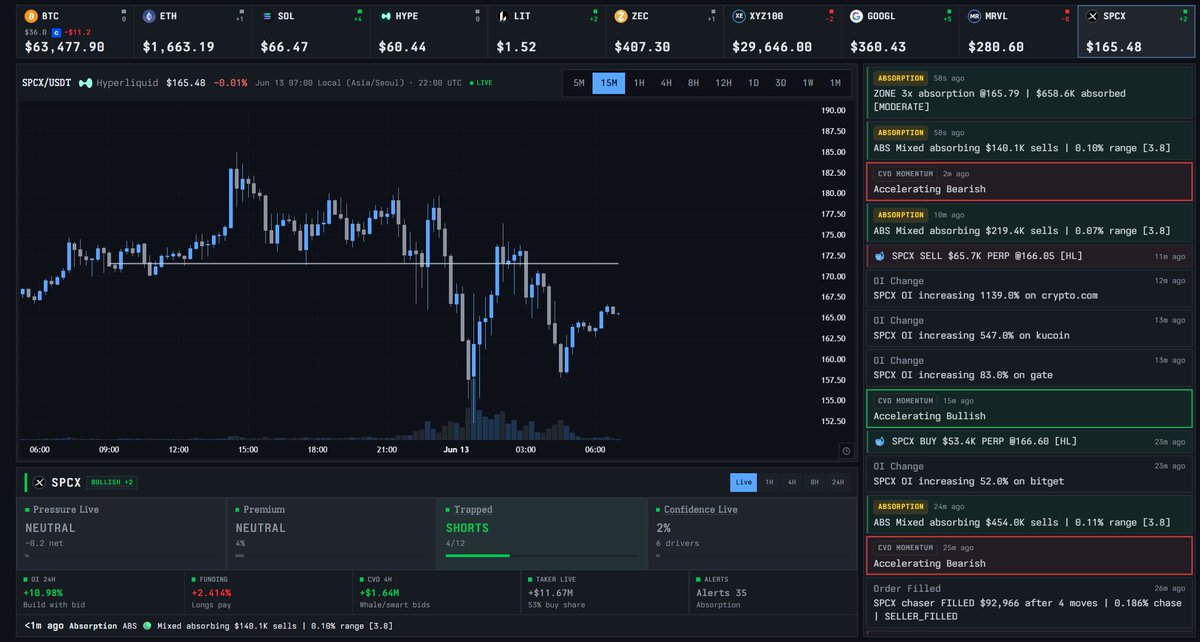Open the SOL $66.47 ticker card

pos(311,32)
